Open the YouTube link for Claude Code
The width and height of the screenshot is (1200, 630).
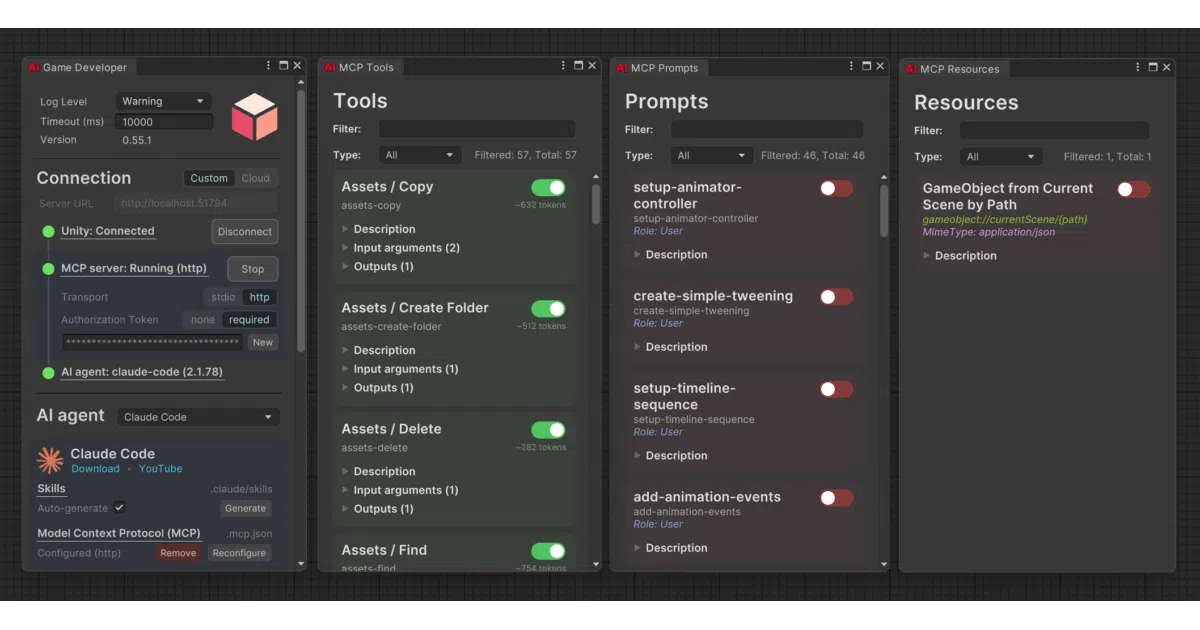[161, 469]
